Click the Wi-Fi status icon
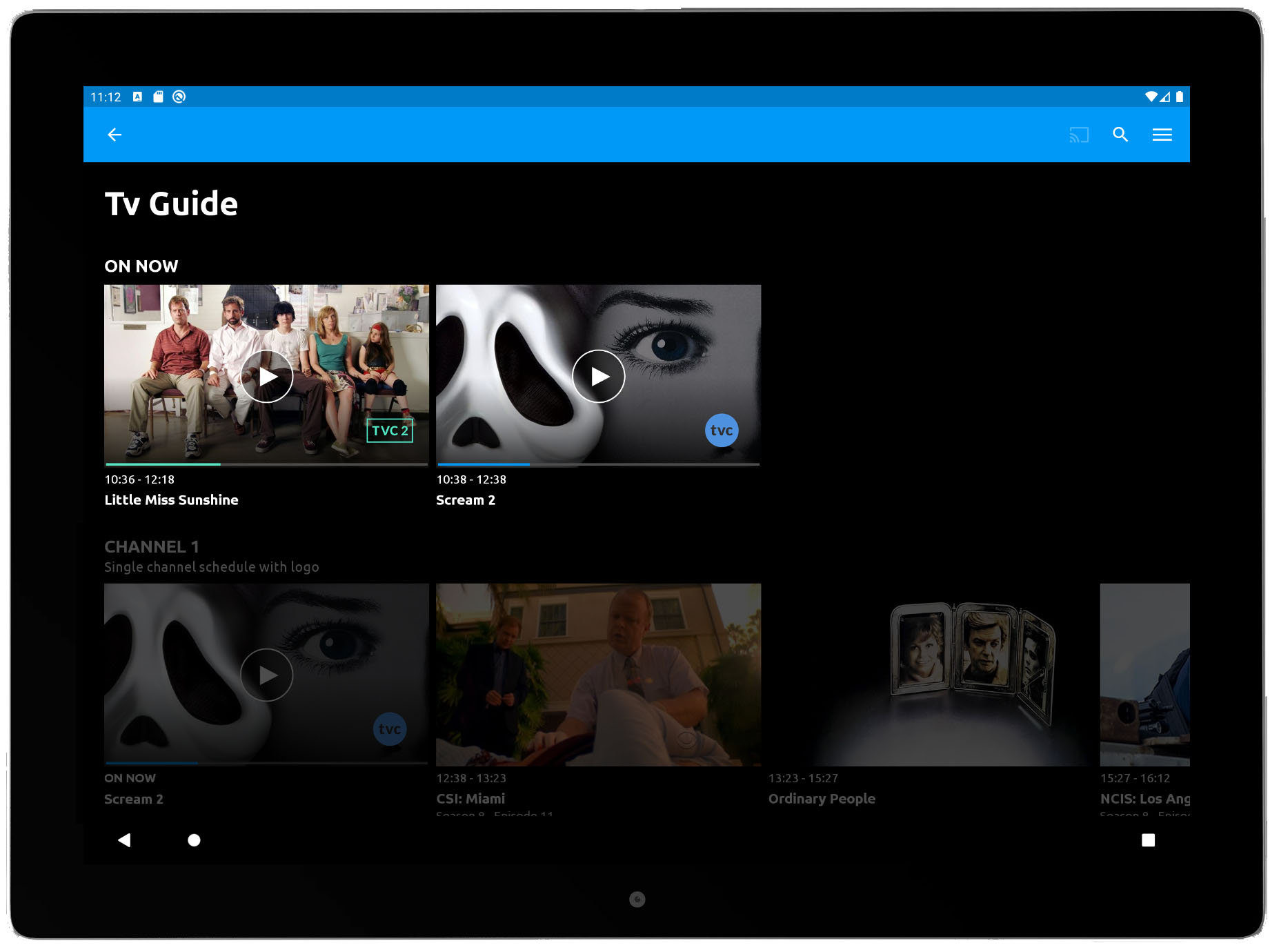The width and height of the screenshot is (1270, 952). coord(1151,97)
